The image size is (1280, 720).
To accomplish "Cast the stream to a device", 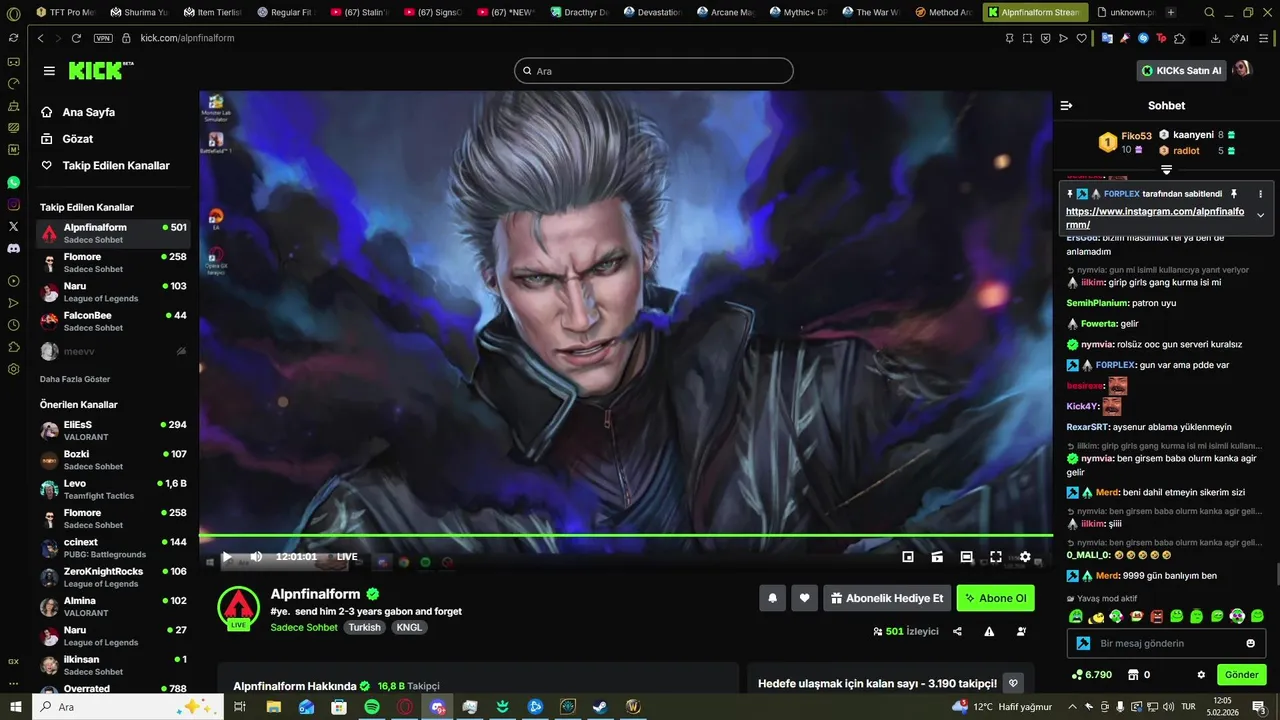I will (x=937, y=557).
